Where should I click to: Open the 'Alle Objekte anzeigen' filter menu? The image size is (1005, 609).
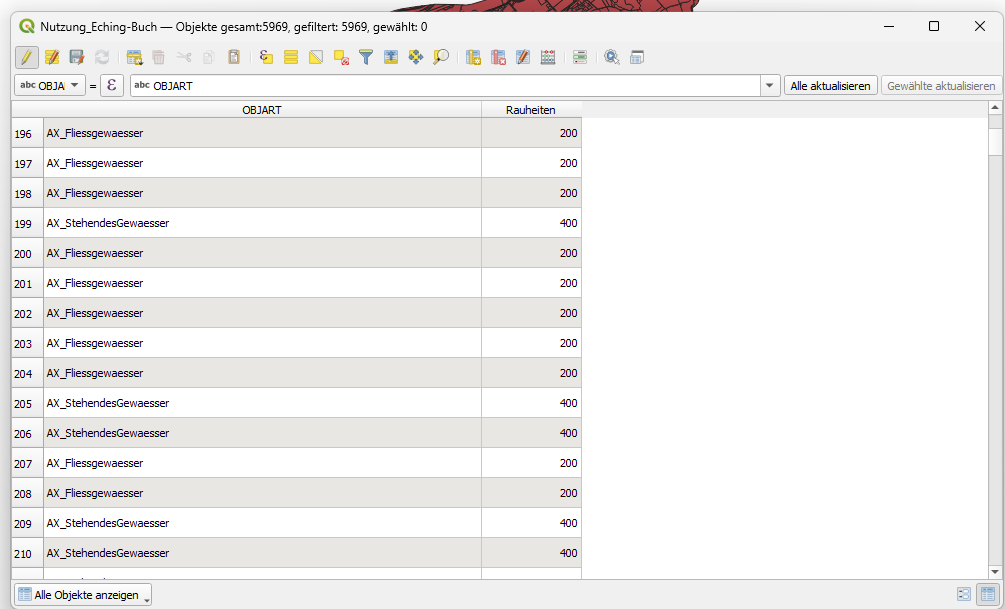[83, 595]
